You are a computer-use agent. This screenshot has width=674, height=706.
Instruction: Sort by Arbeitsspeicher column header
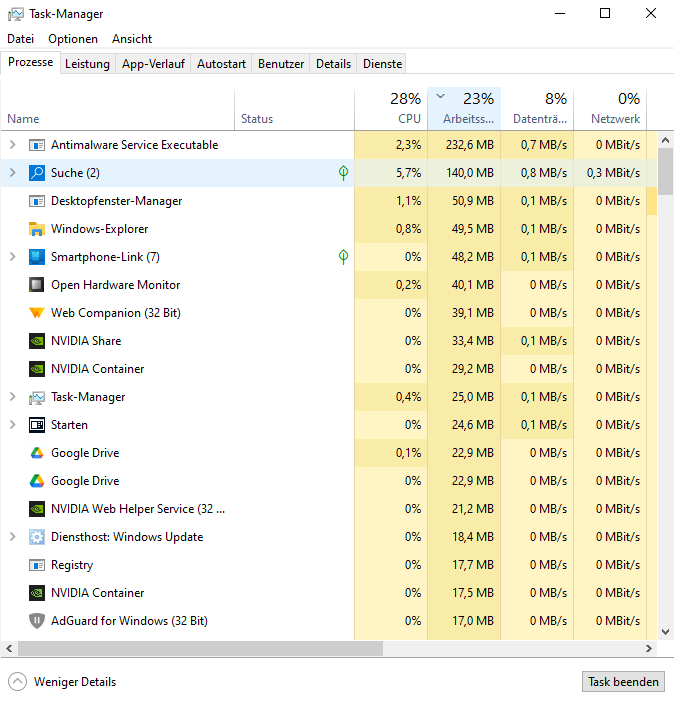(464, 110)
